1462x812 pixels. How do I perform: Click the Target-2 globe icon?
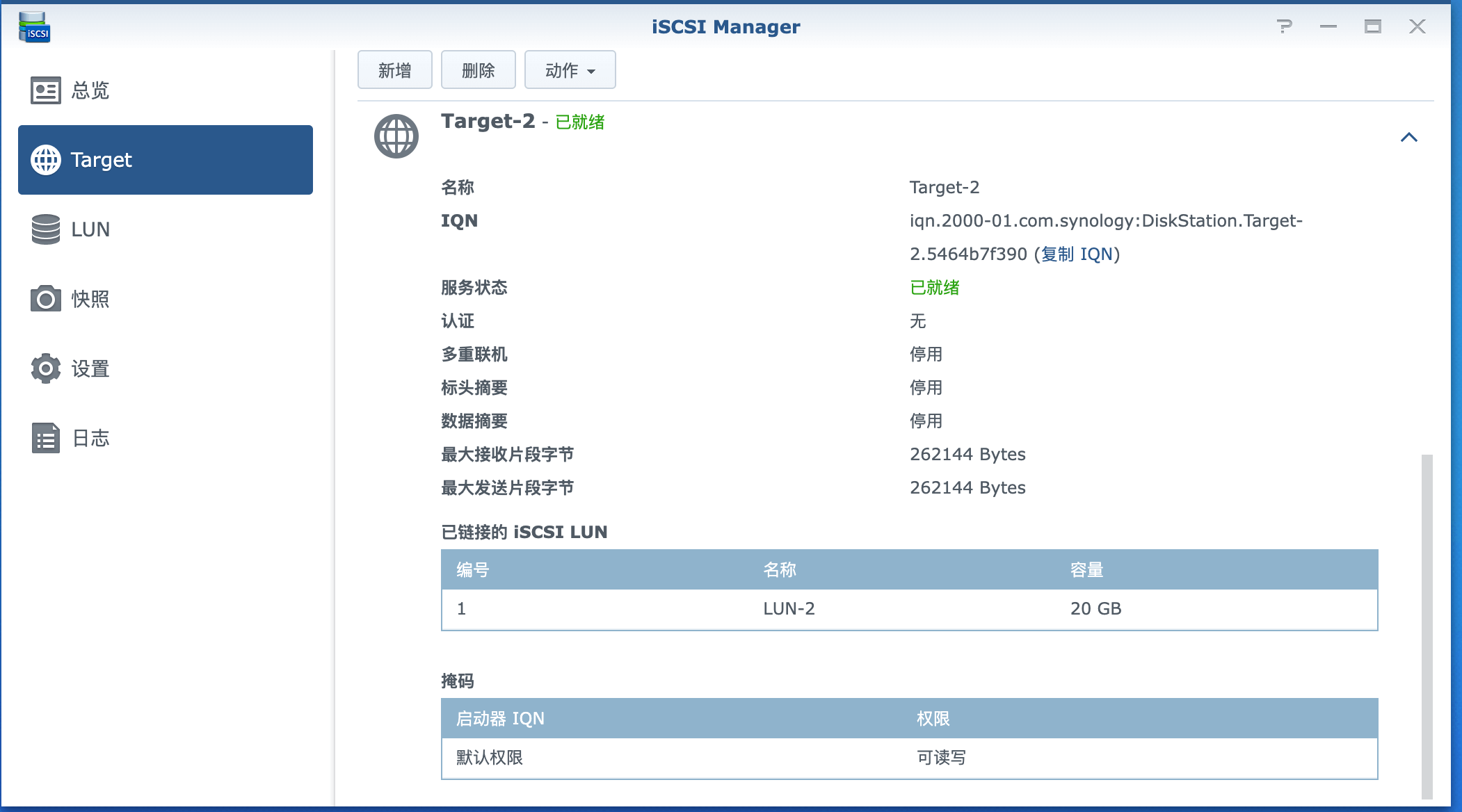pyautogui.click(x=396, y=136)
